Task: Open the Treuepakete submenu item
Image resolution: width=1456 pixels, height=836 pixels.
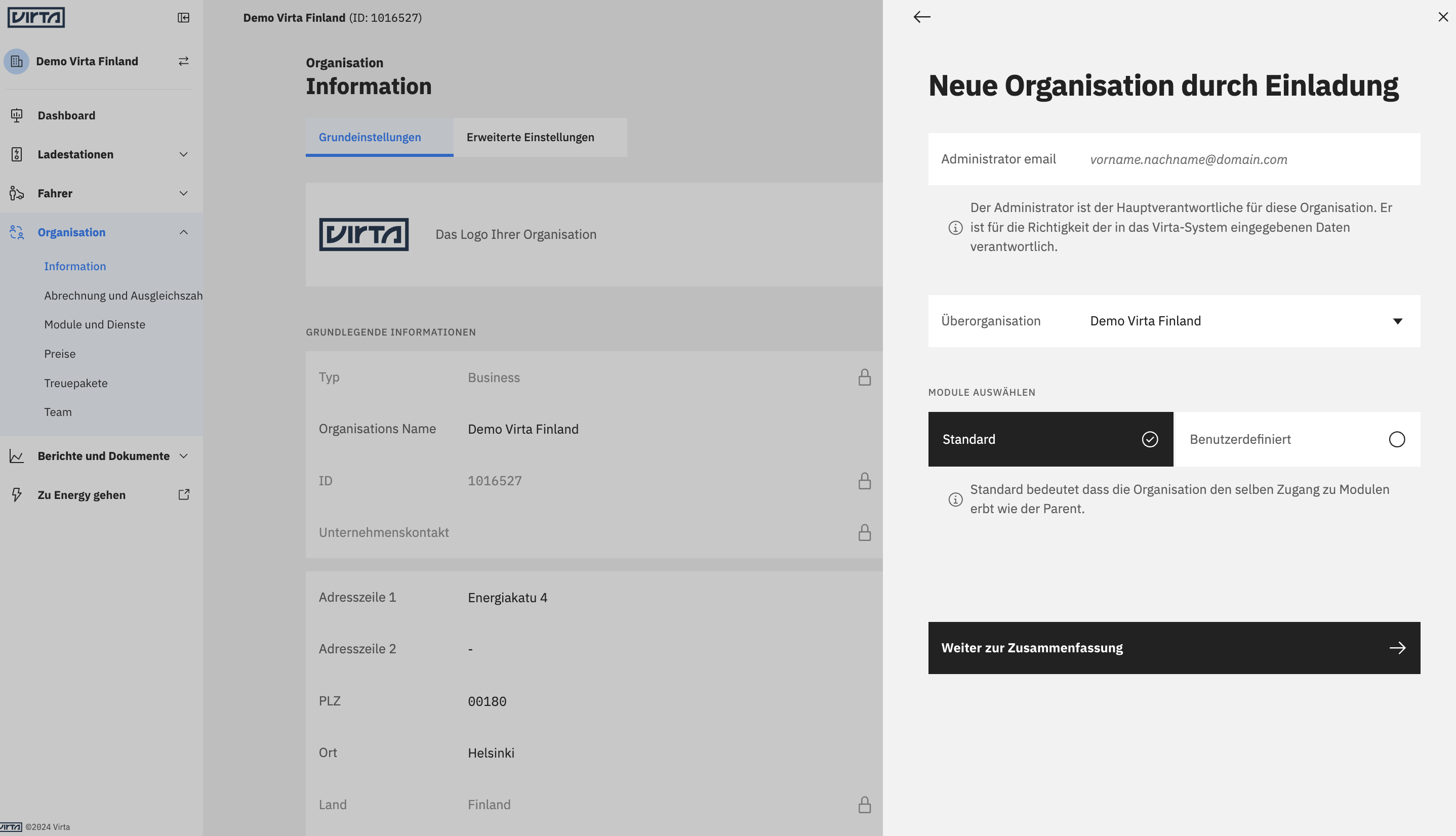Action: pos(76,383)
